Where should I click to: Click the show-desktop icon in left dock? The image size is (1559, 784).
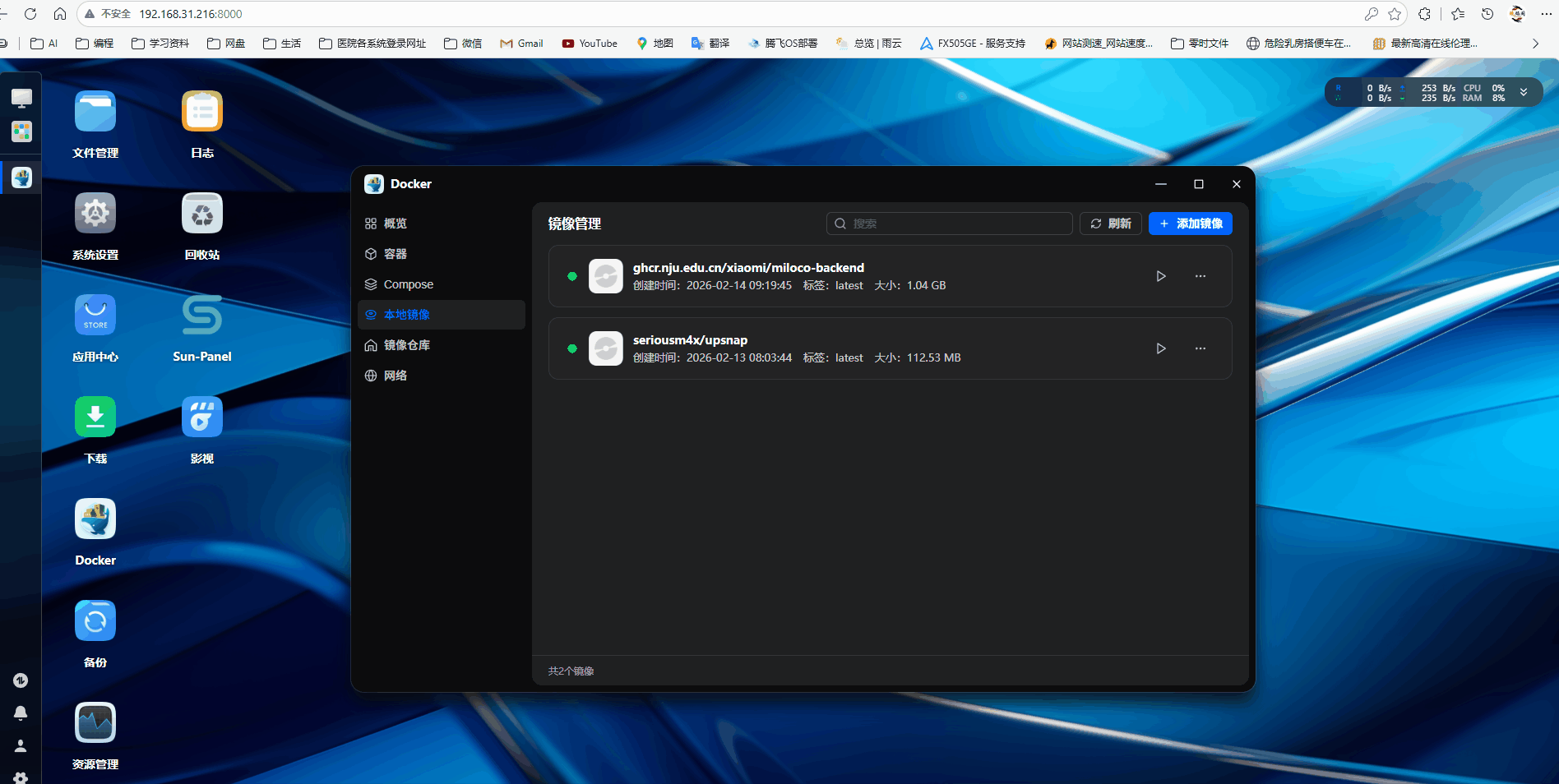[21, 99]
